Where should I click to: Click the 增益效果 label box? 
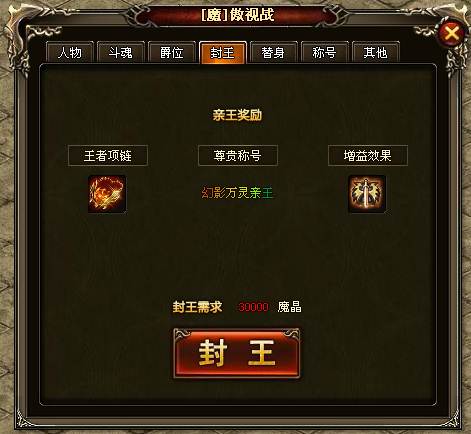tap(368, 155)
